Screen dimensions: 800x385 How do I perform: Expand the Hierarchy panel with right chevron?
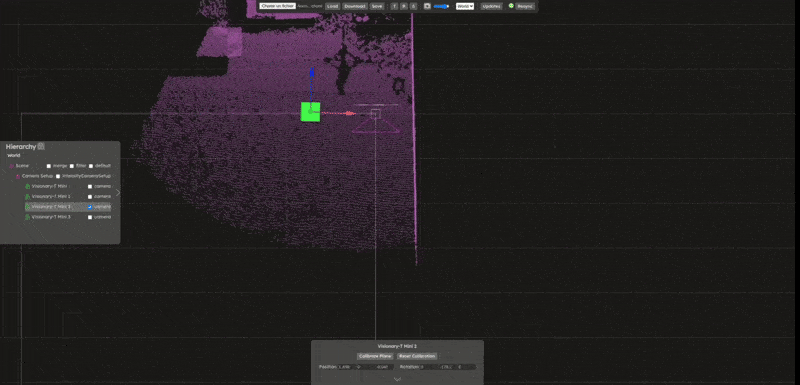coord(118,192)
